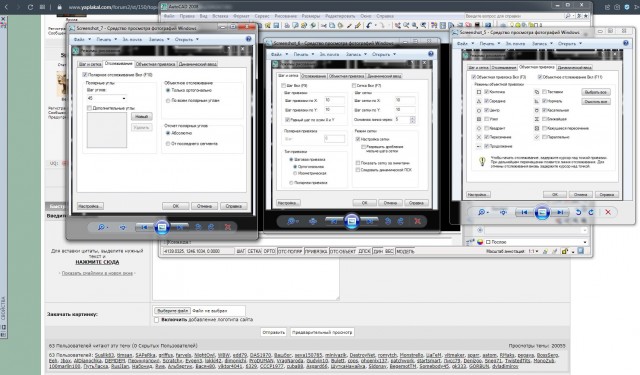
Task: Open Открыть dropdown in Screenshot_5 viewer
Action: coord(569,44)
